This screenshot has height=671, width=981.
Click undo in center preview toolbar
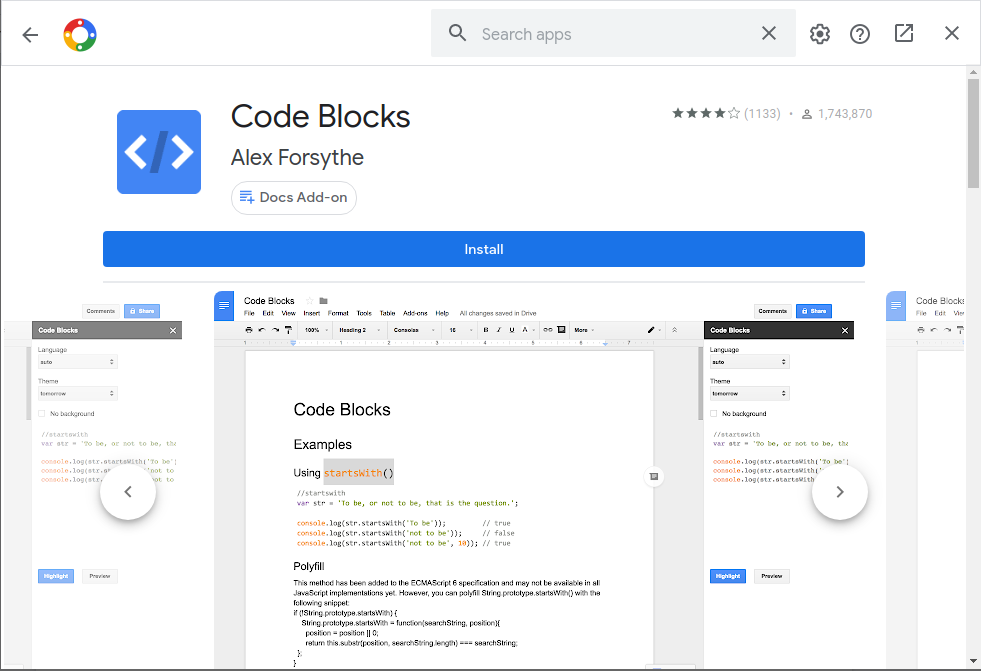262,330
